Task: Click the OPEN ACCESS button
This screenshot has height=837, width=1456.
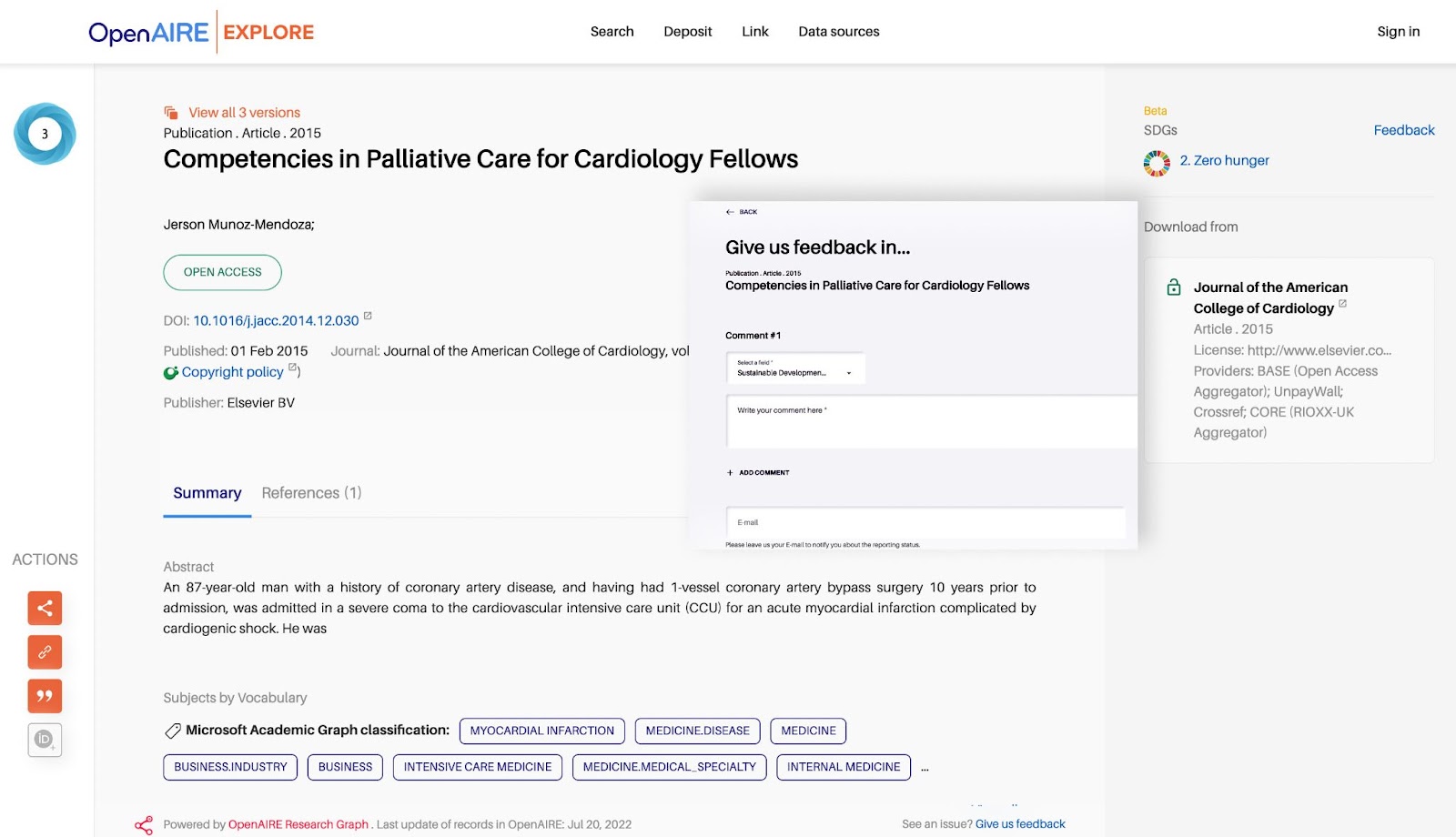Action: click(222, 272)
